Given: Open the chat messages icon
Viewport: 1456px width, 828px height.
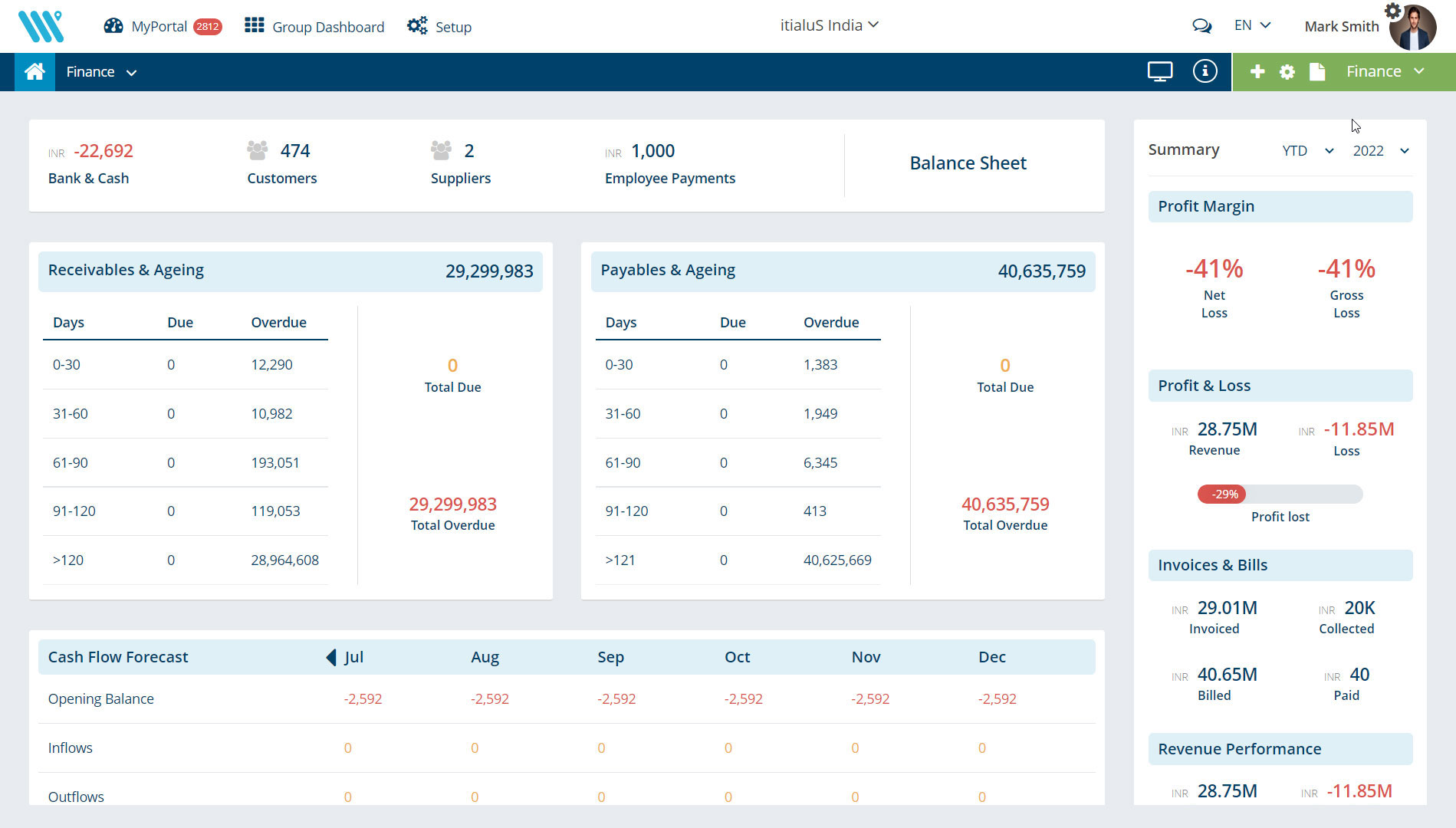Looking at the screenshot, I should click(1201, 26).
